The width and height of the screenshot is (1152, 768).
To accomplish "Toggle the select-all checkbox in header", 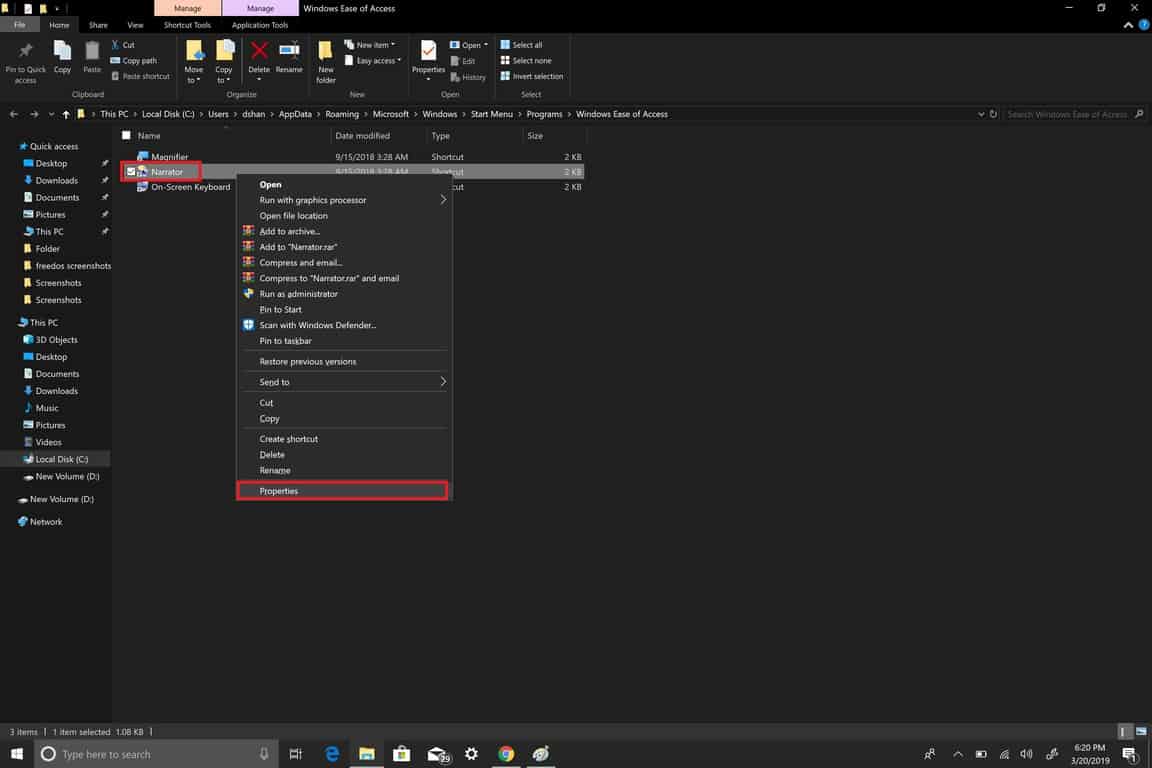I will (126, 136).
